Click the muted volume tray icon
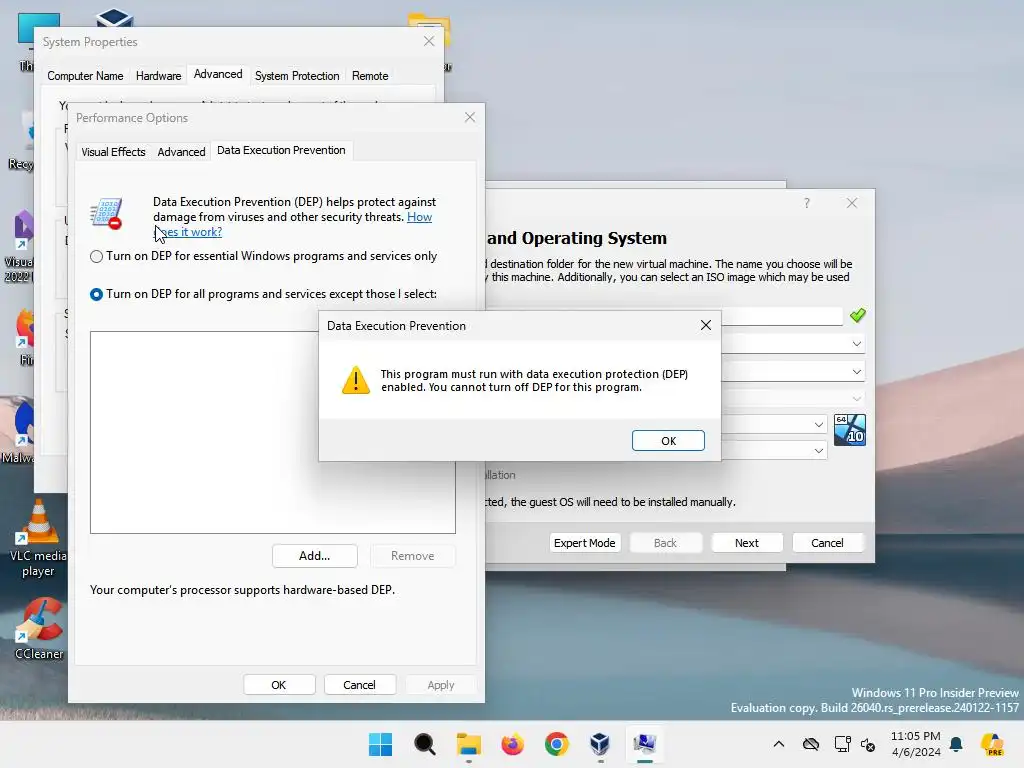 [x=868, y=744]
